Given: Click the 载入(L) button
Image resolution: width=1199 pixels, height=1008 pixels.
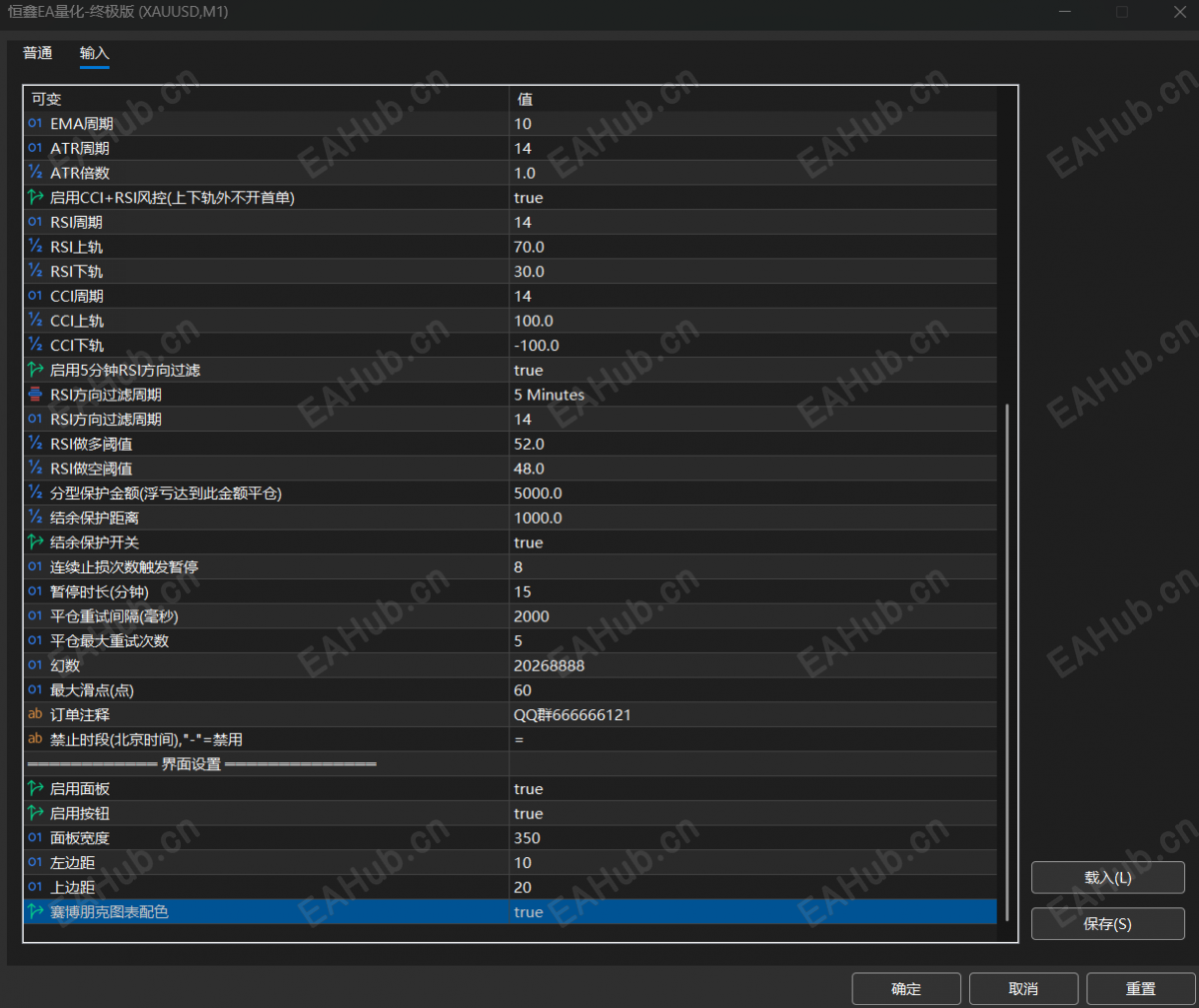Looking at the screenshot, I should pyautogui.click(x=1108, y=878).
